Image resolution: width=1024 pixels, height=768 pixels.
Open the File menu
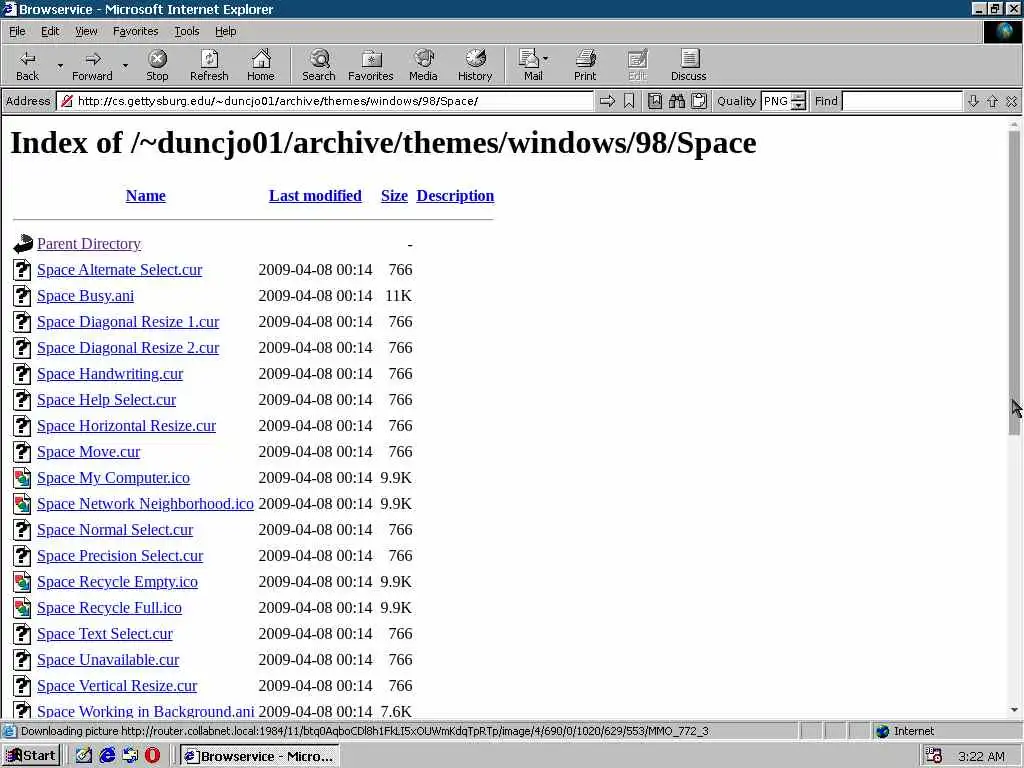point(17,31)
